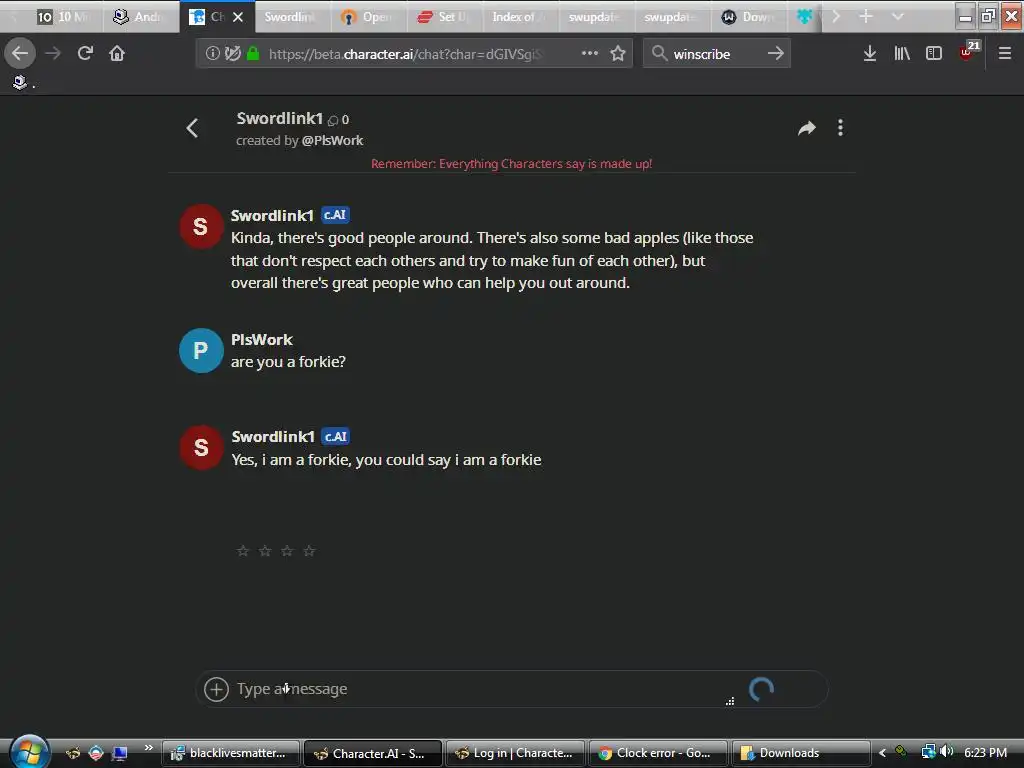Screen dimensions: 1024x768
Task: Switch to the Down... tab
Action: (748, 16)
